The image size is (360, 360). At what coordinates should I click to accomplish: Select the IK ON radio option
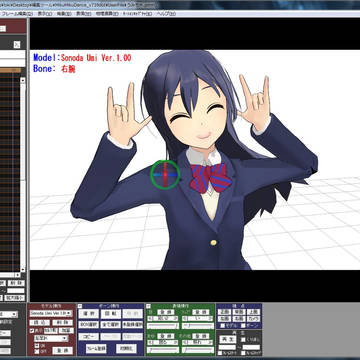click(x=37, y=346)
